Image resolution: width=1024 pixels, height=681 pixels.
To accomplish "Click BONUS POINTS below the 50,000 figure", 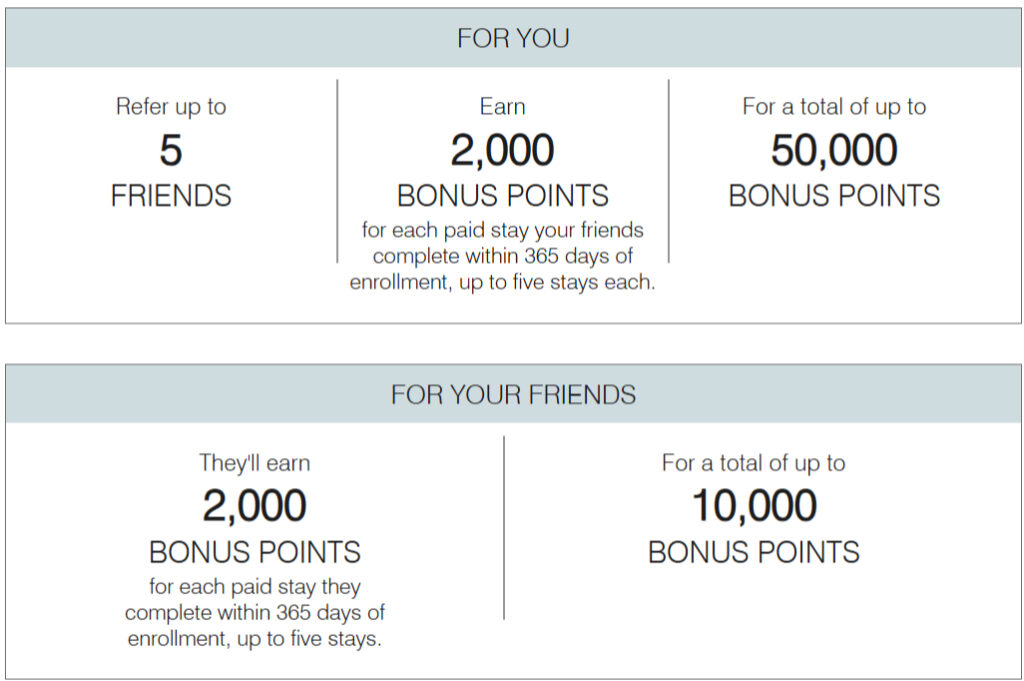I will [x=834, y=195].
